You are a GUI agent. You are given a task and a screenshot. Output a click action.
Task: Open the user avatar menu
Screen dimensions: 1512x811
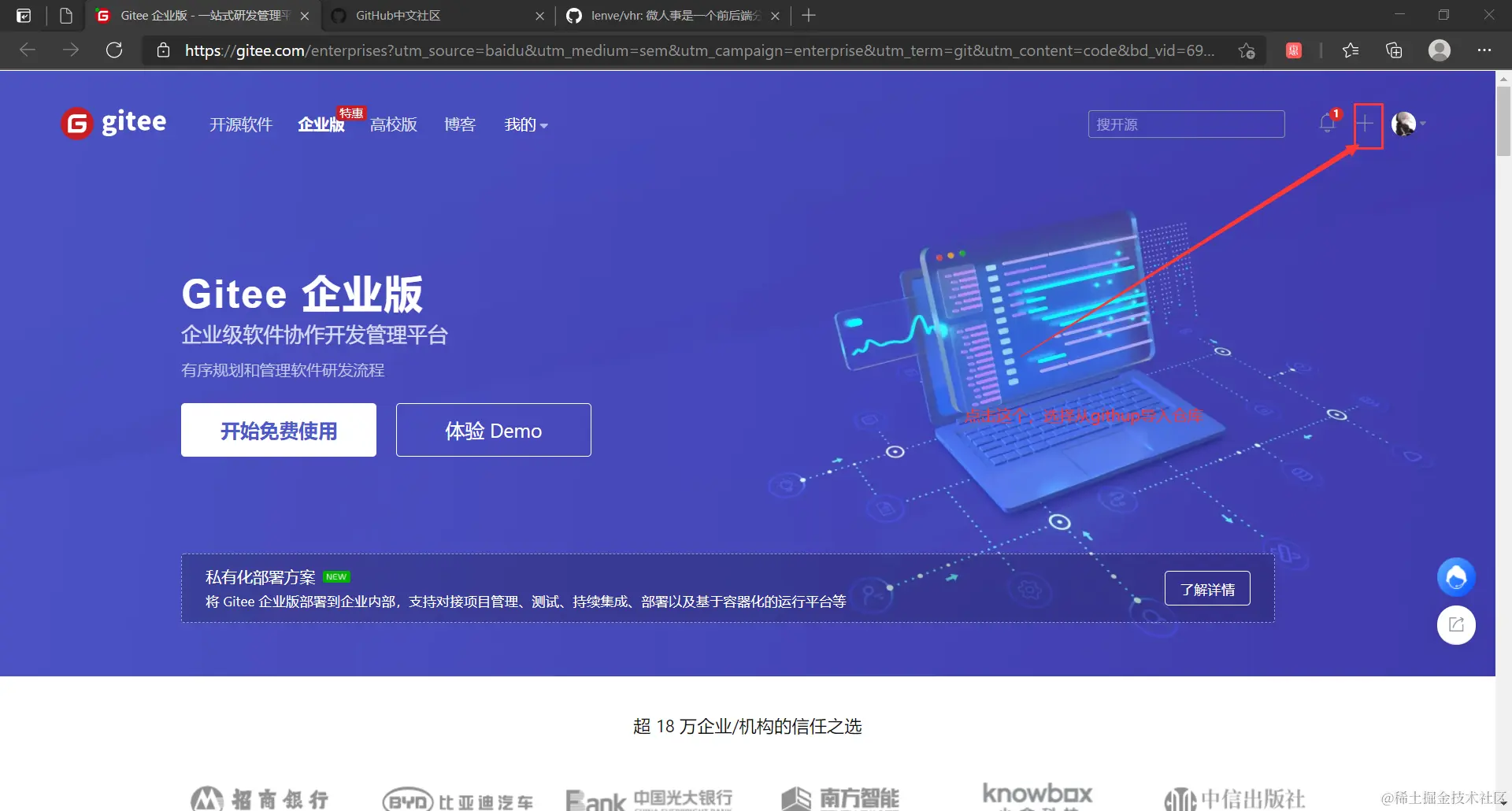pos(1408,124)
